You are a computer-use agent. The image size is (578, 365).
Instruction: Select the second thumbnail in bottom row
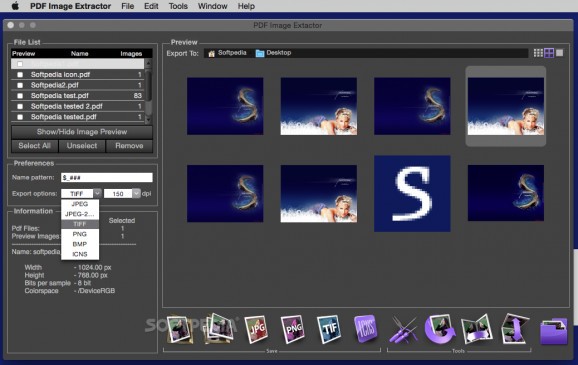point(318,194)
